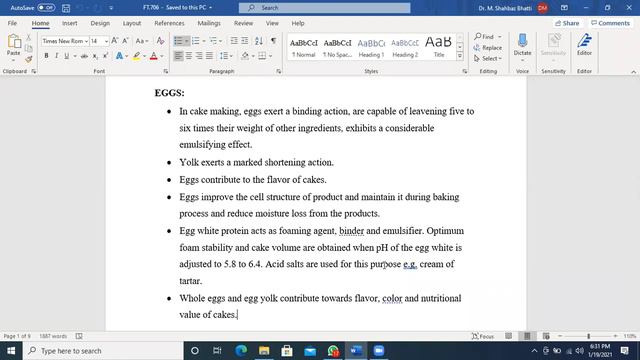Click the Paste icon
This screenshot has width=640, height=360.
click(x=13, y=42)
